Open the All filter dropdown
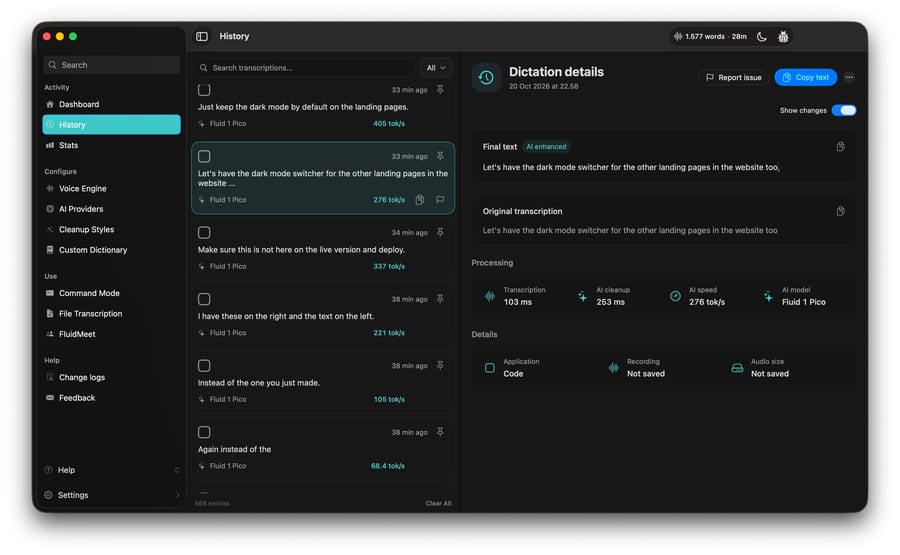The width and height of the screenshot is (900, 555). [x=436, y=68]
